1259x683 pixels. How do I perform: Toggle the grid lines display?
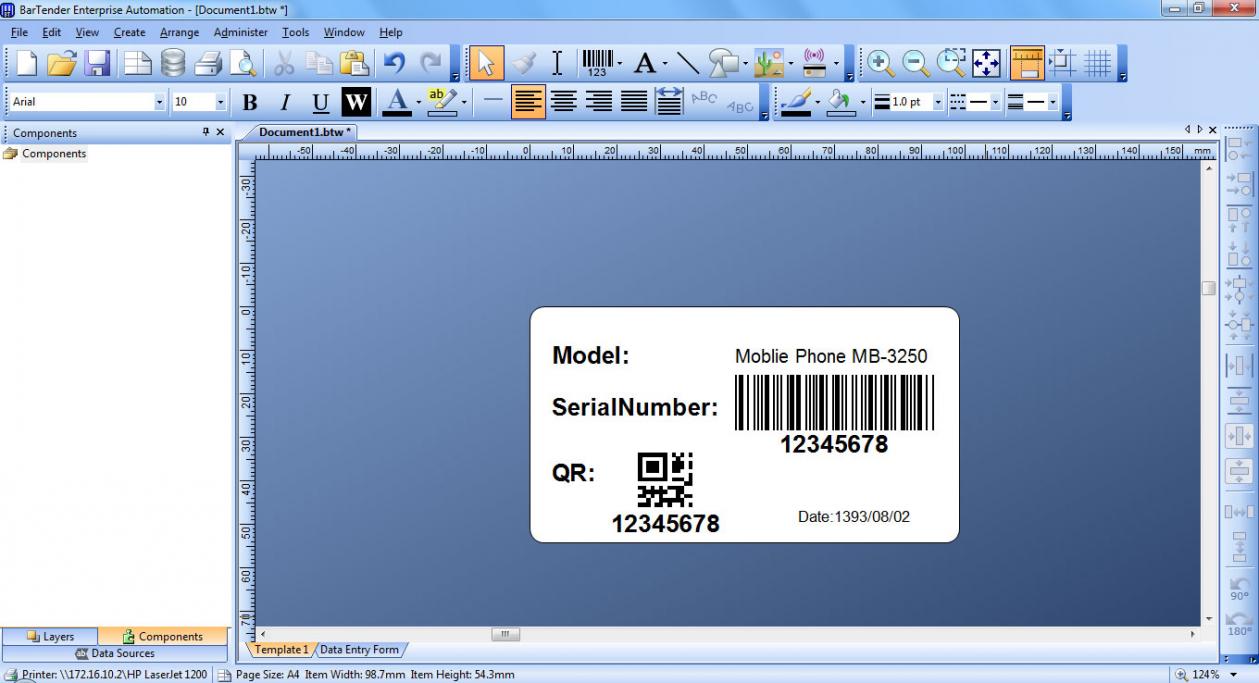1098,64
